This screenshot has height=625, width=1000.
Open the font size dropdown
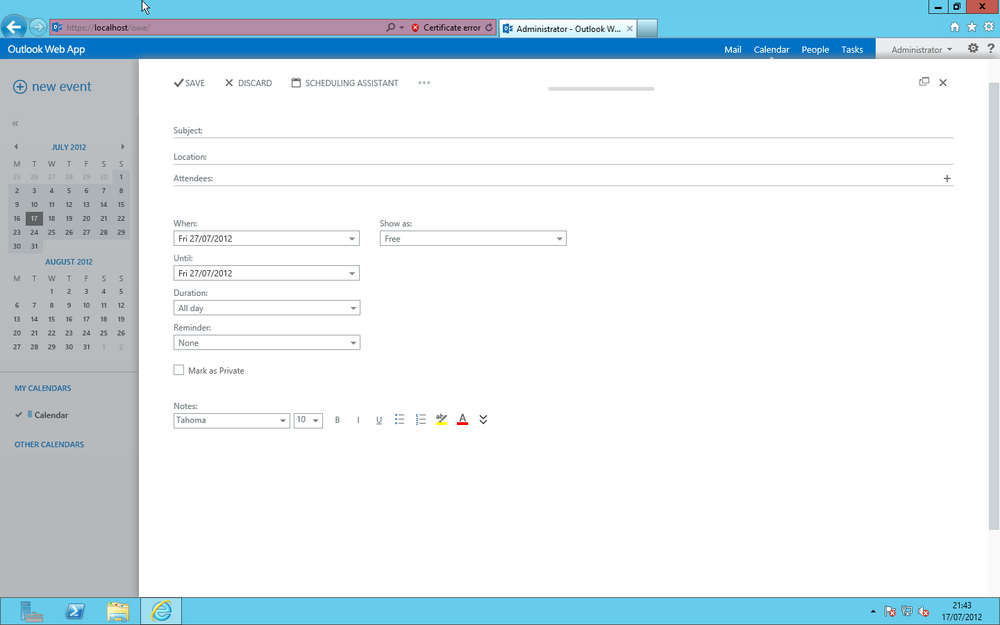click(308, 420)
